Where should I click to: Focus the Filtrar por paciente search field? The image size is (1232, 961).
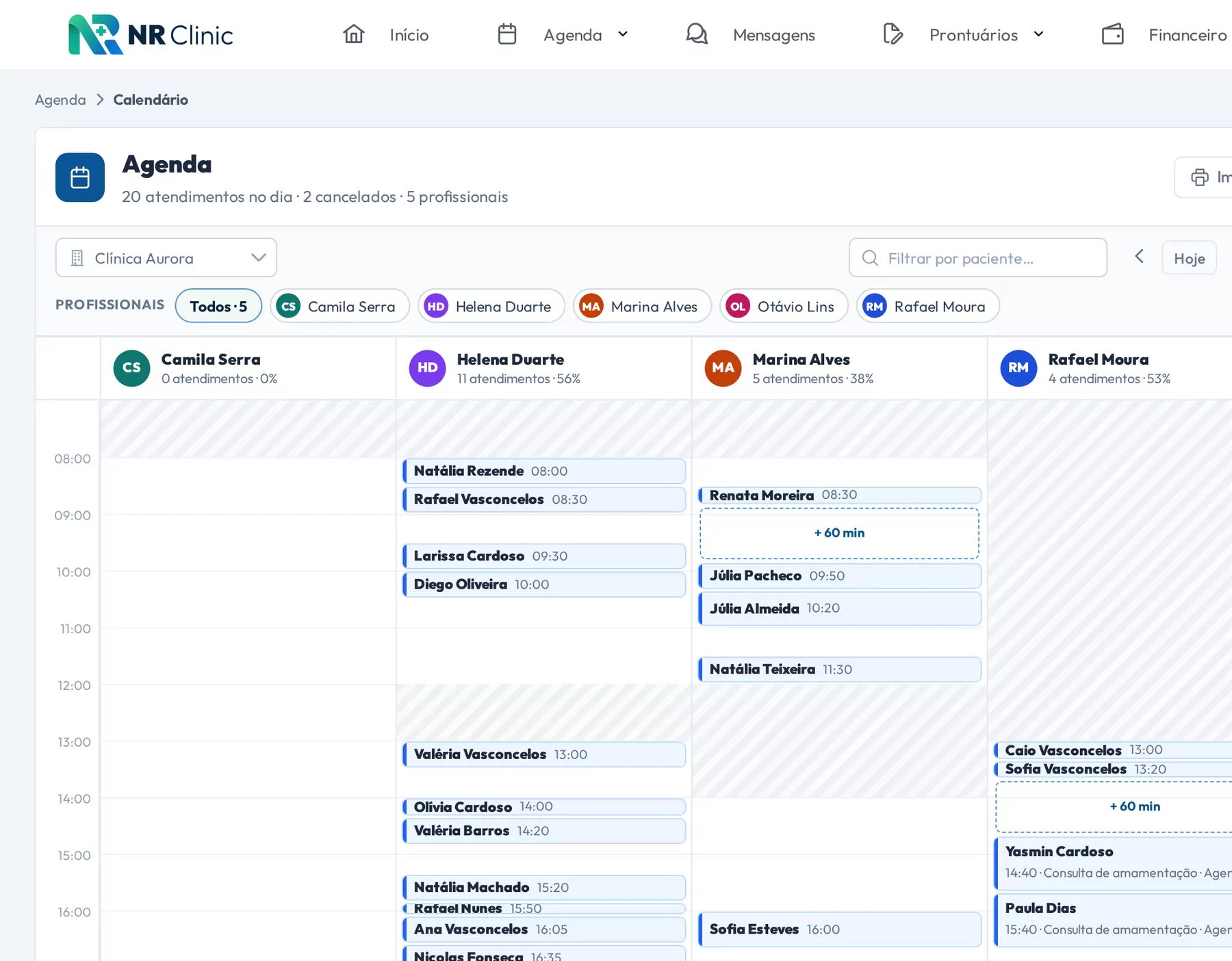tap(978, 258)
